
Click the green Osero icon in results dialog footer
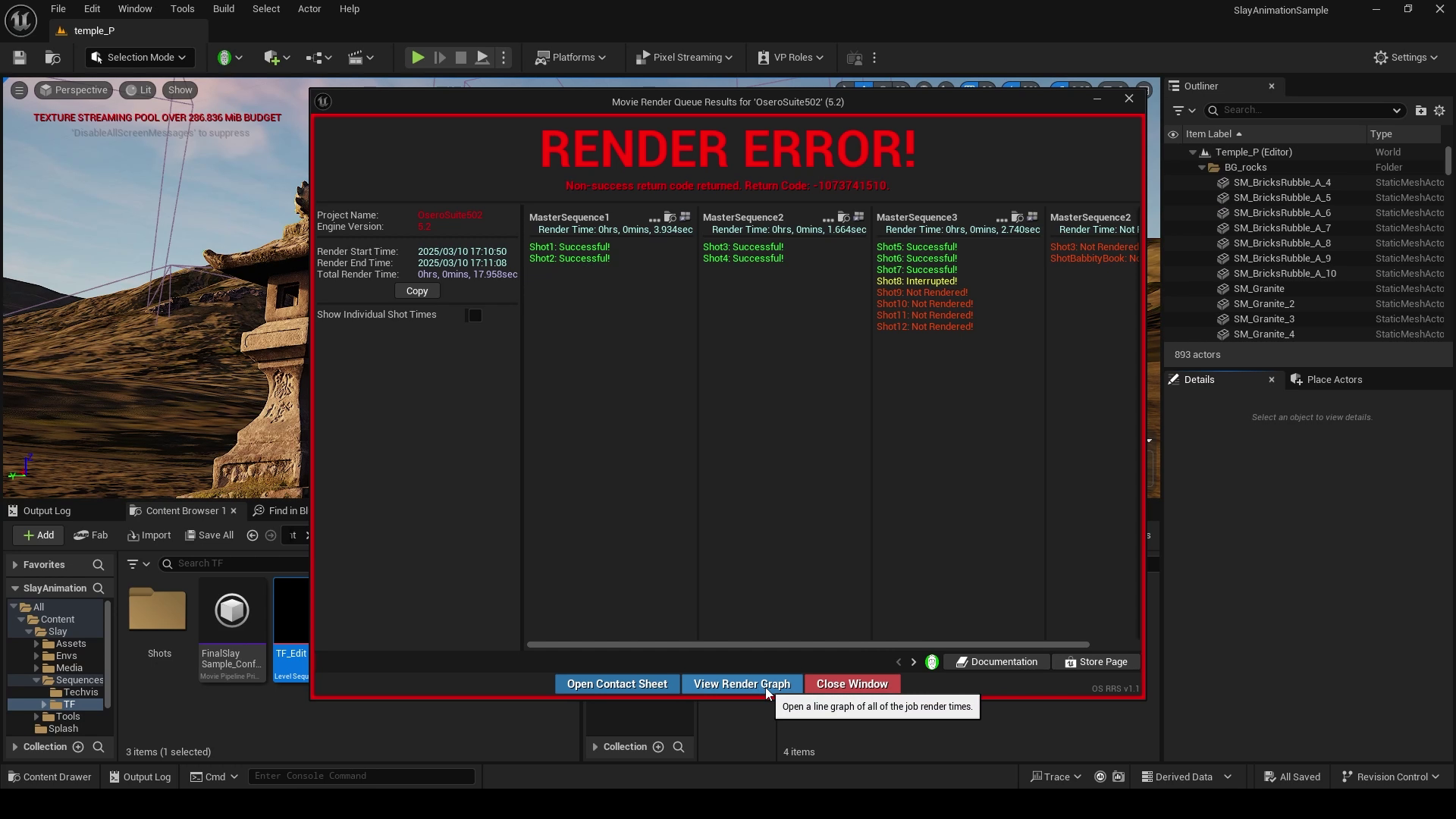[932, 662]
